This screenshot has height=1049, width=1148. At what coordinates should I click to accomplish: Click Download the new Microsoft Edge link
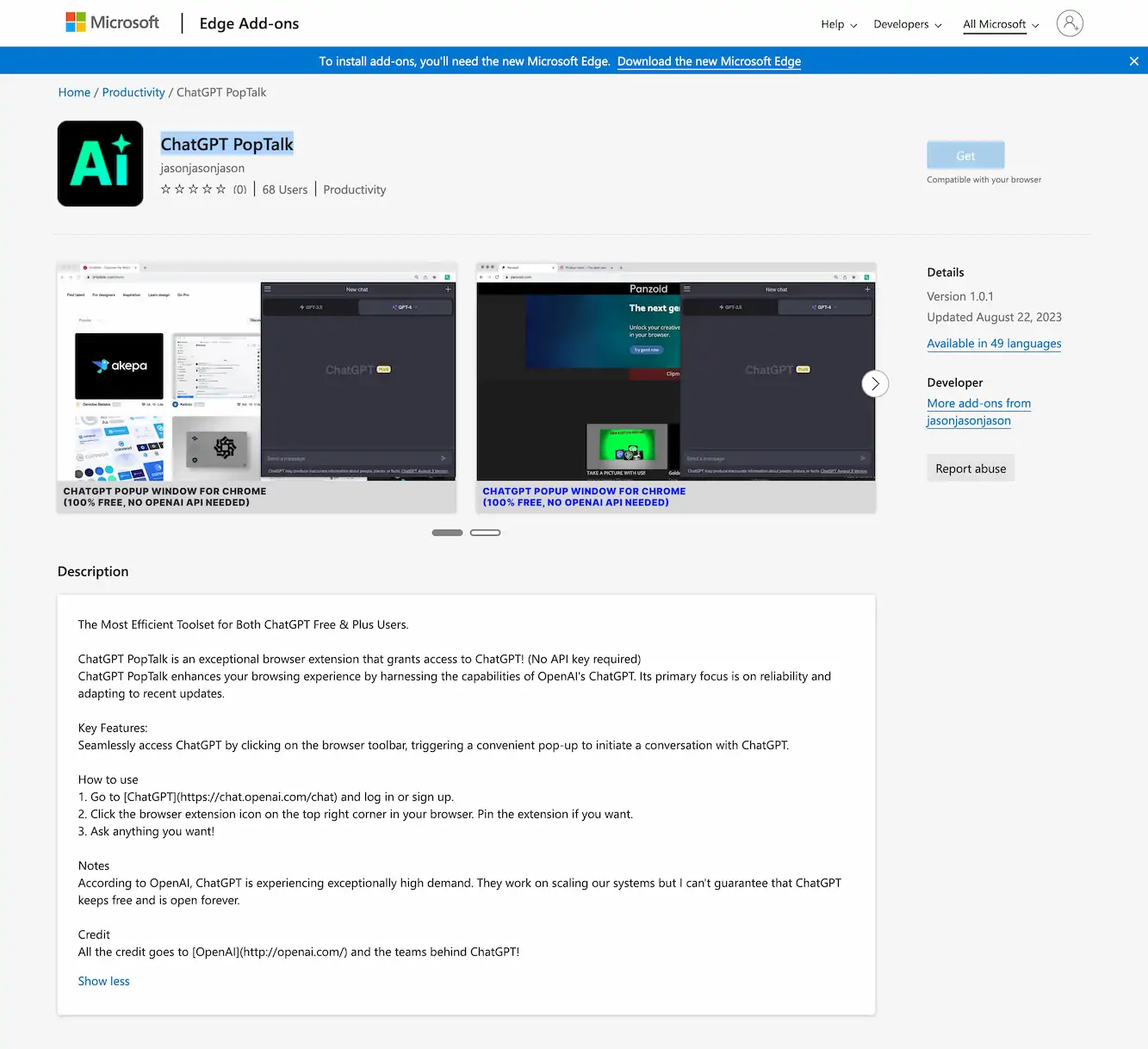tap(709, 61)
